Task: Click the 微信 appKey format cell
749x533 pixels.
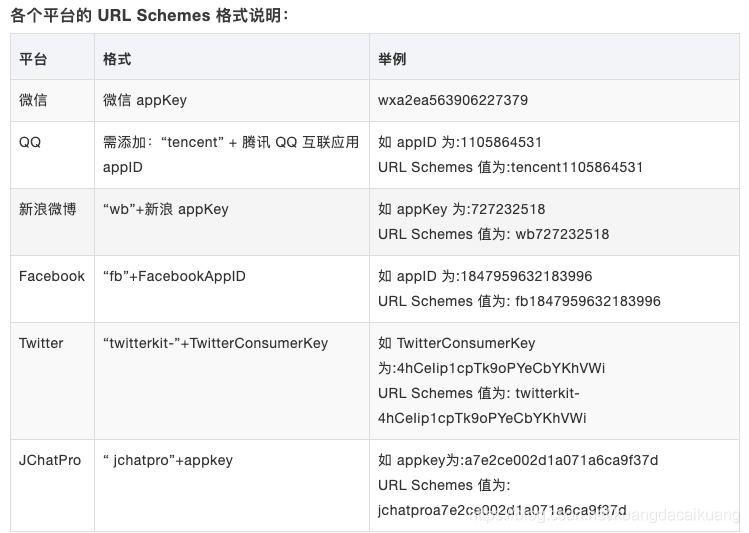Action: tap(145, 100)
